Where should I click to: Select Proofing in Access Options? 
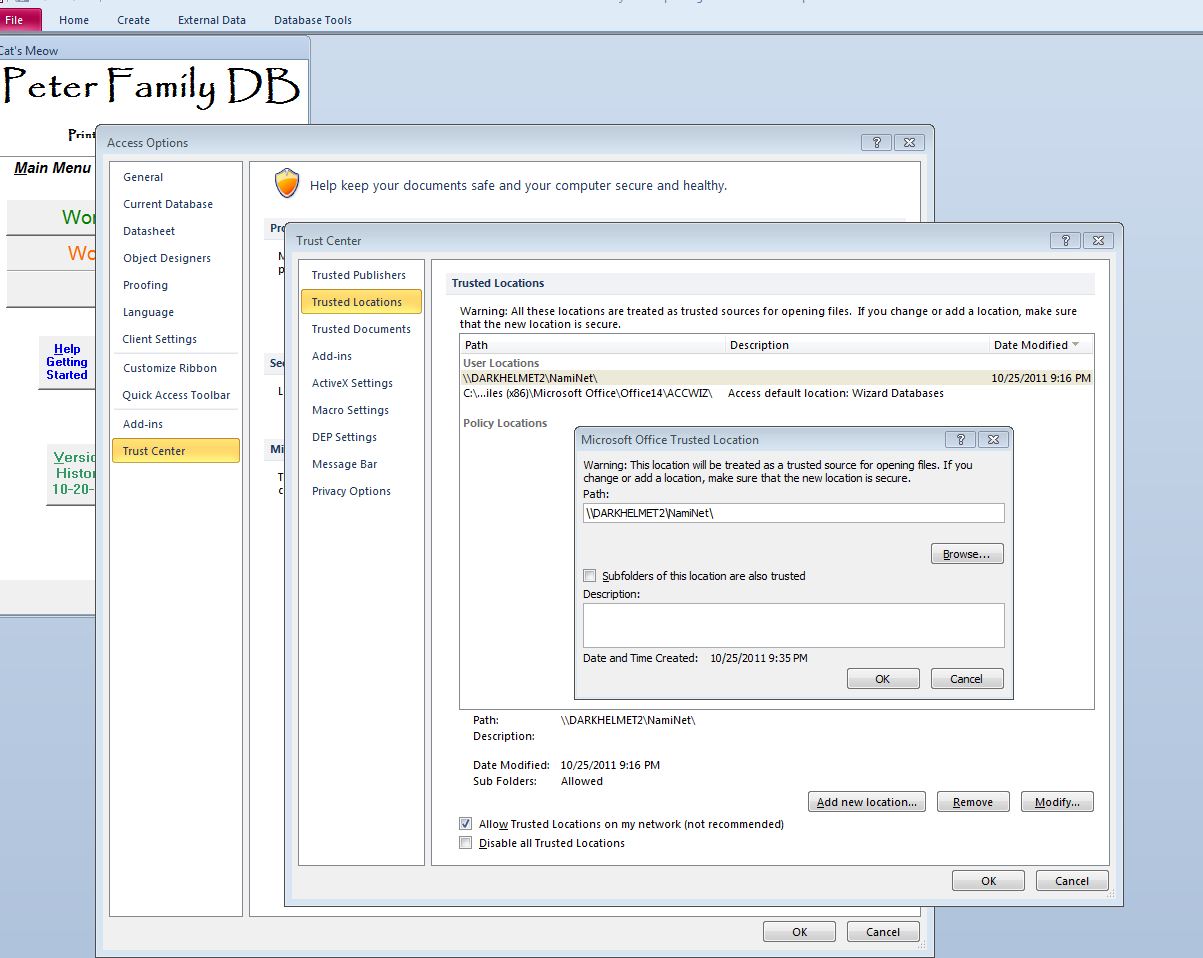click(176, 285)
